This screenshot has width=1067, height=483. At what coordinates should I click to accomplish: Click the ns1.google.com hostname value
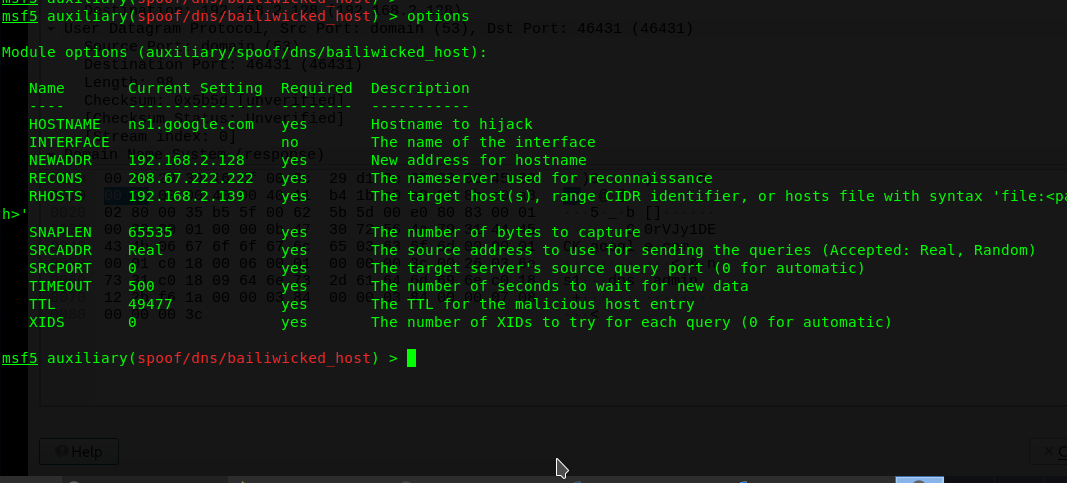[x=191, y=124]
